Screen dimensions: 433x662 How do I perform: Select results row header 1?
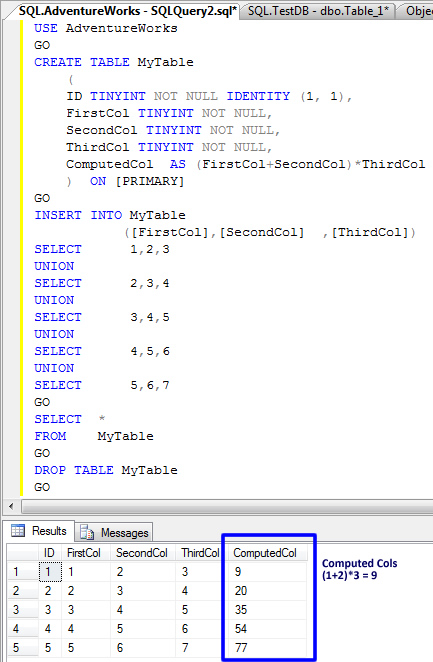23,572
